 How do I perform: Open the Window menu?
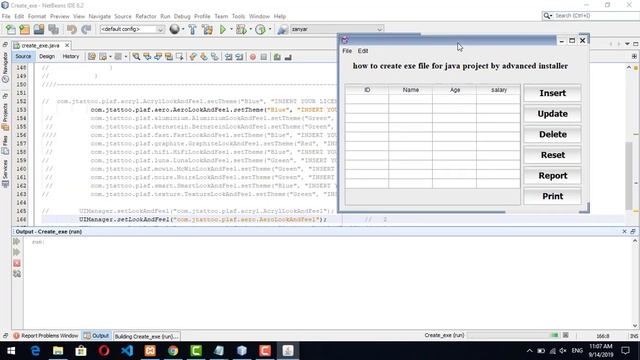[259, 16]
